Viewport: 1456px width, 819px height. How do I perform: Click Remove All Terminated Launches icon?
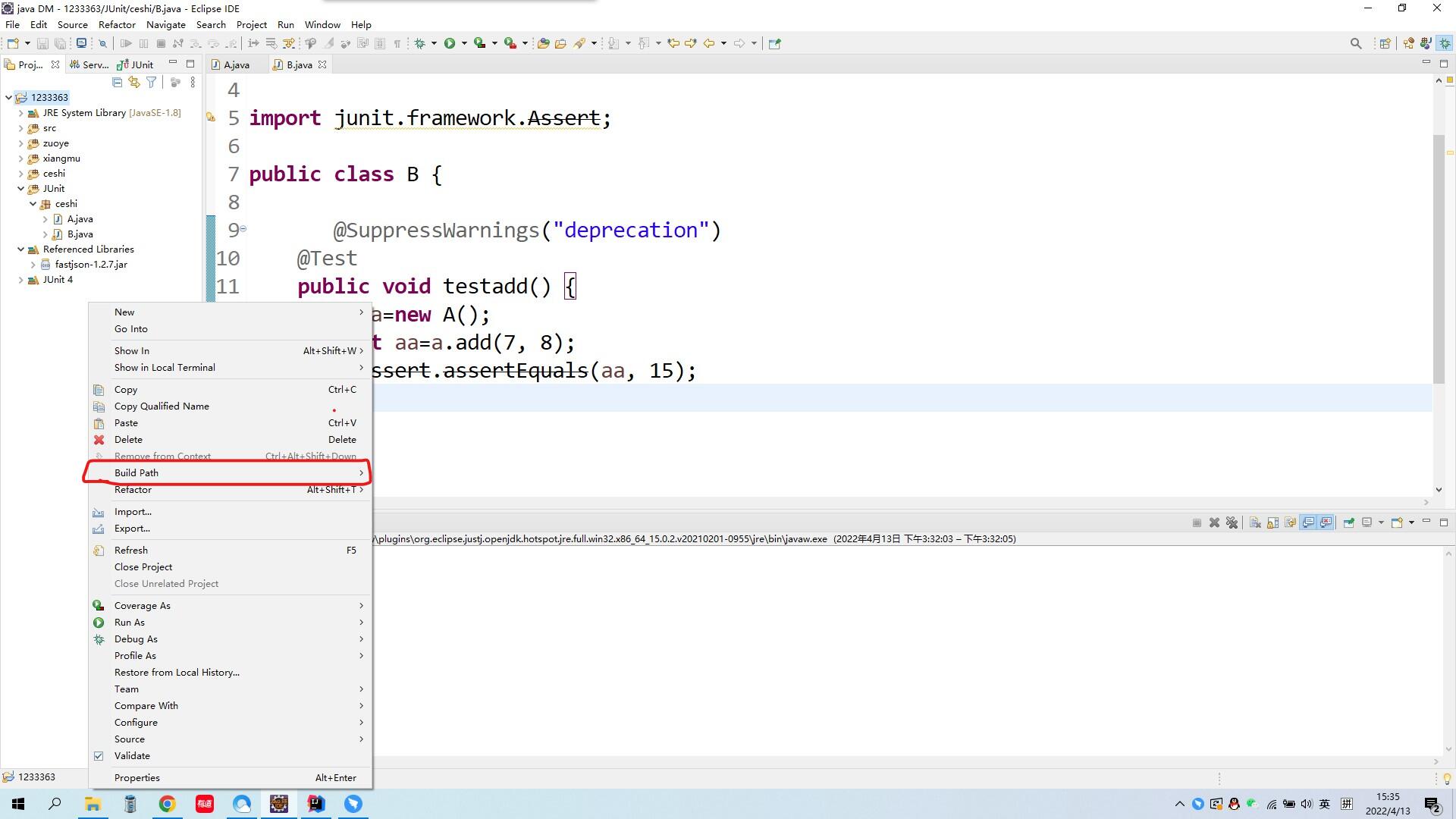1232,522
